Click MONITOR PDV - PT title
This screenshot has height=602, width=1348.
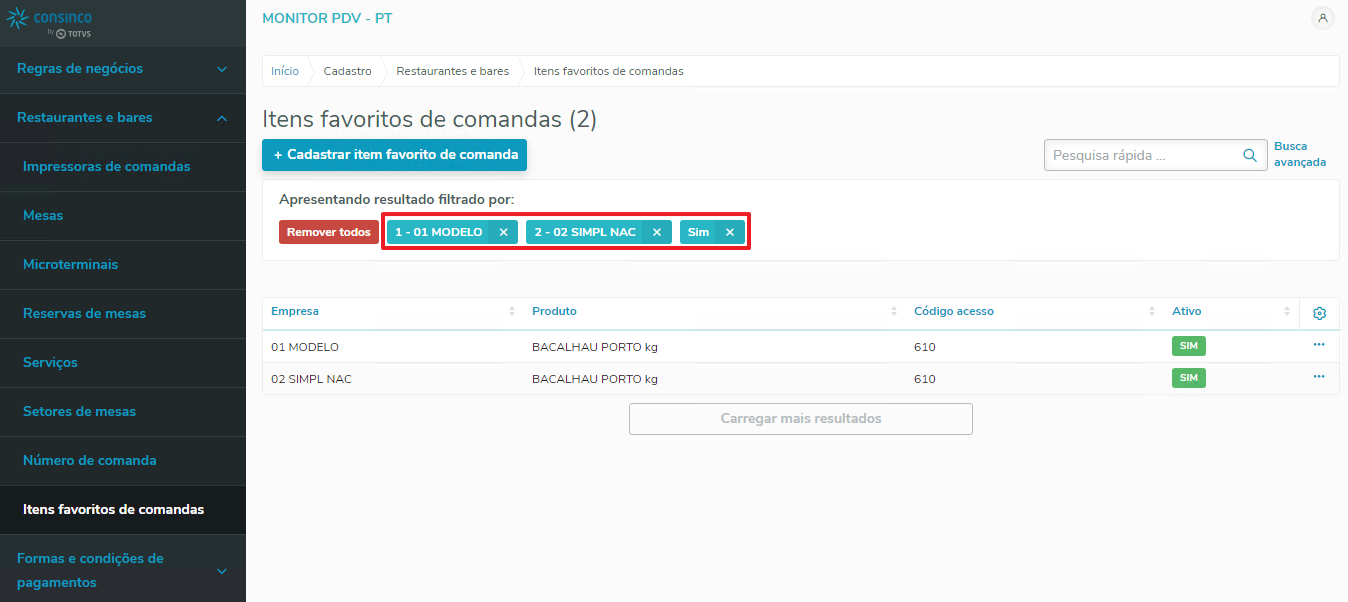coord(327,19)
